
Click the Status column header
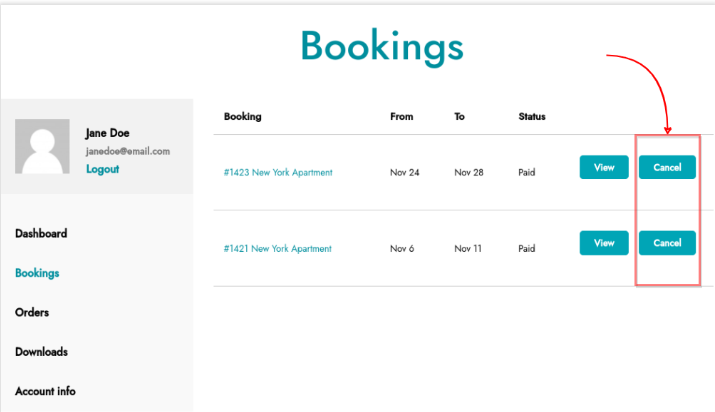tap(532, 116)
